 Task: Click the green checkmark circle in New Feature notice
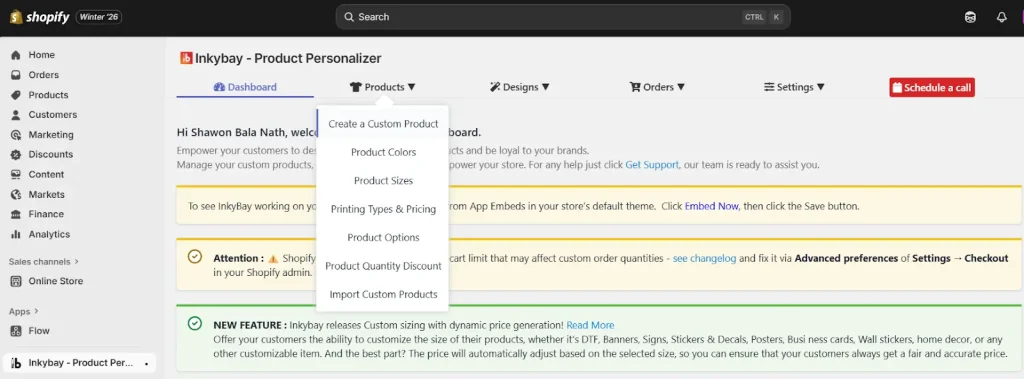[x=195, y=323]
